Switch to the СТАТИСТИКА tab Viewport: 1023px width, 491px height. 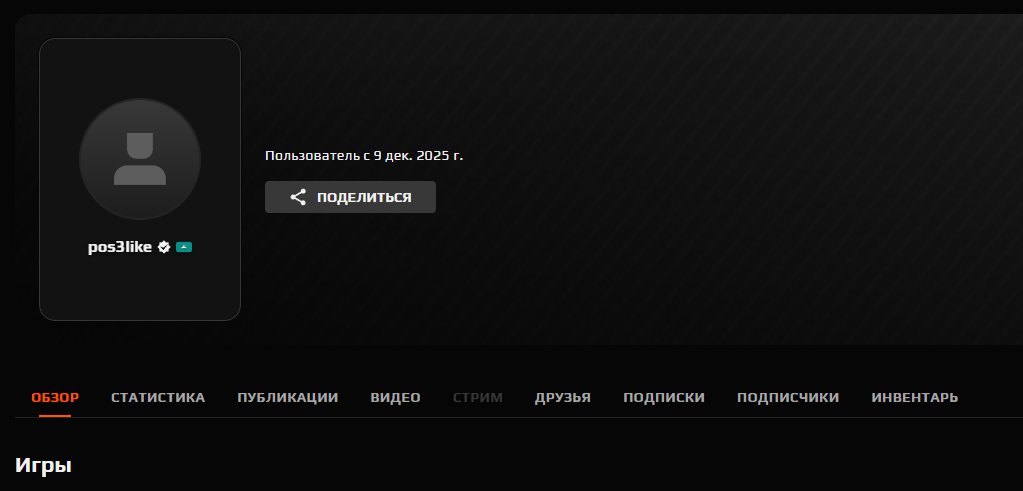(158, 398)
